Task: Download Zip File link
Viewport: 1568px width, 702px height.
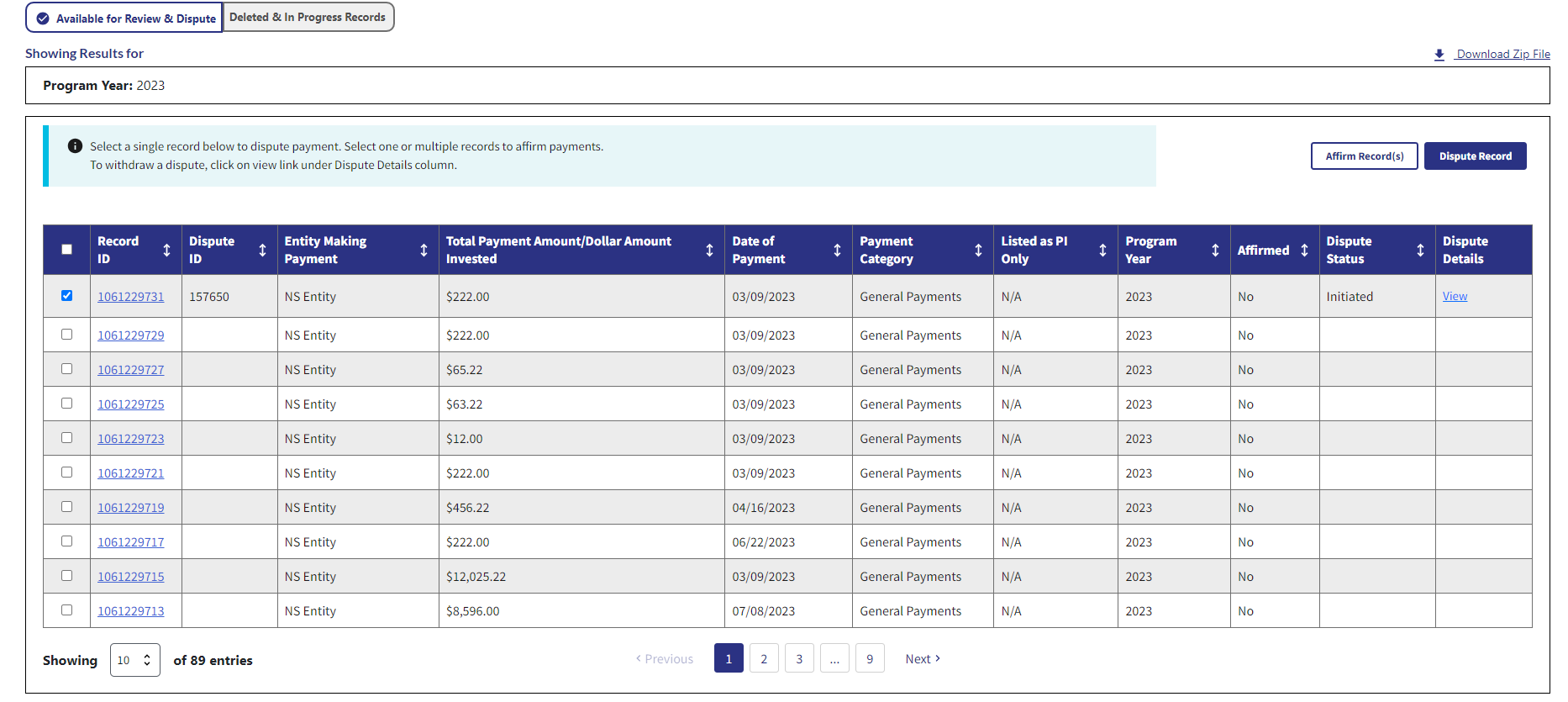Action: pyautogui.click(x=1502, y=54)
